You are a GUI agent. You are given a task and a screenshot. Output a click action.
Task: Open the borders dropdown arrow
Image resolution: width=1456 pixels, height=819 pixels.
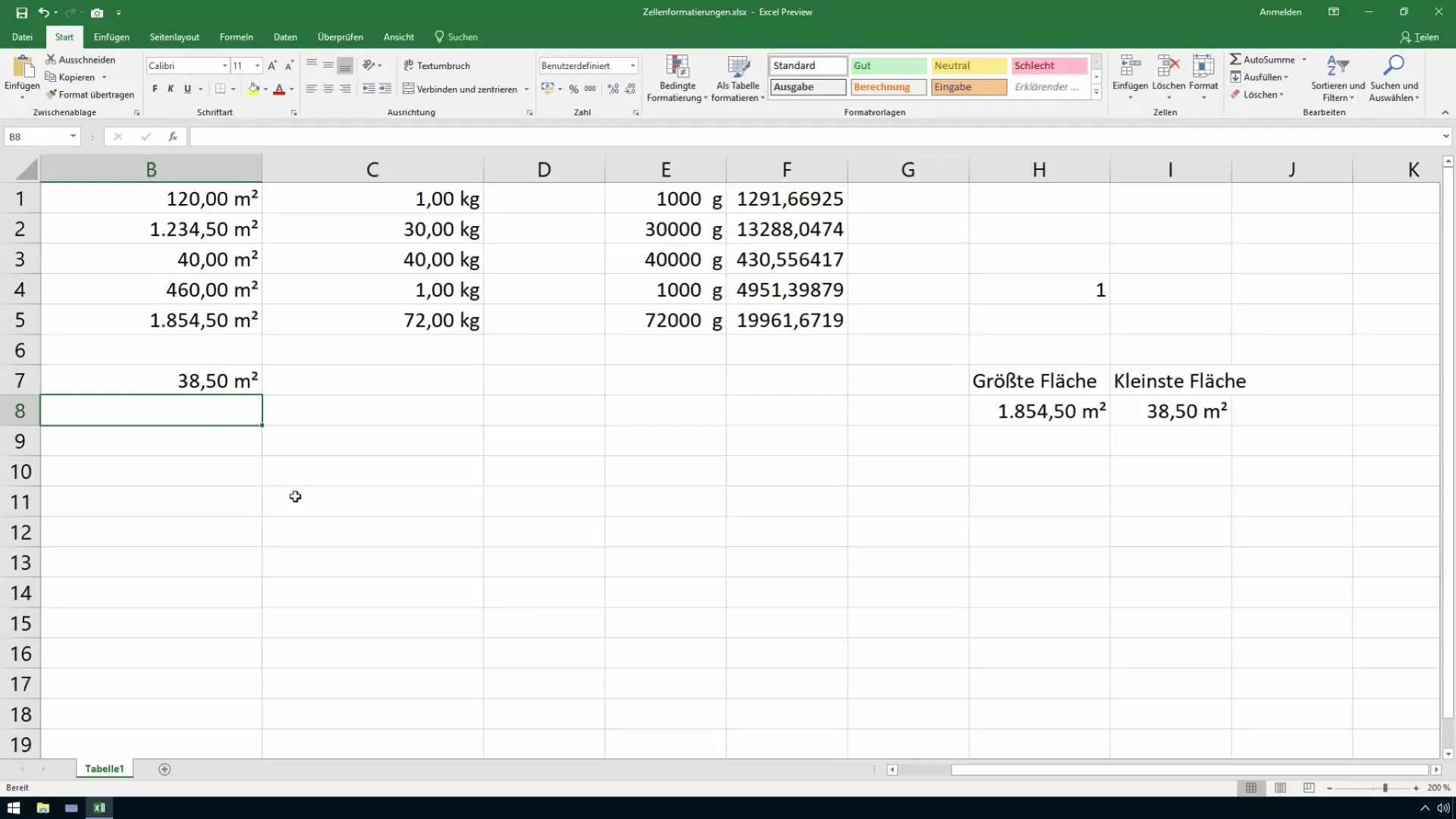233,89
